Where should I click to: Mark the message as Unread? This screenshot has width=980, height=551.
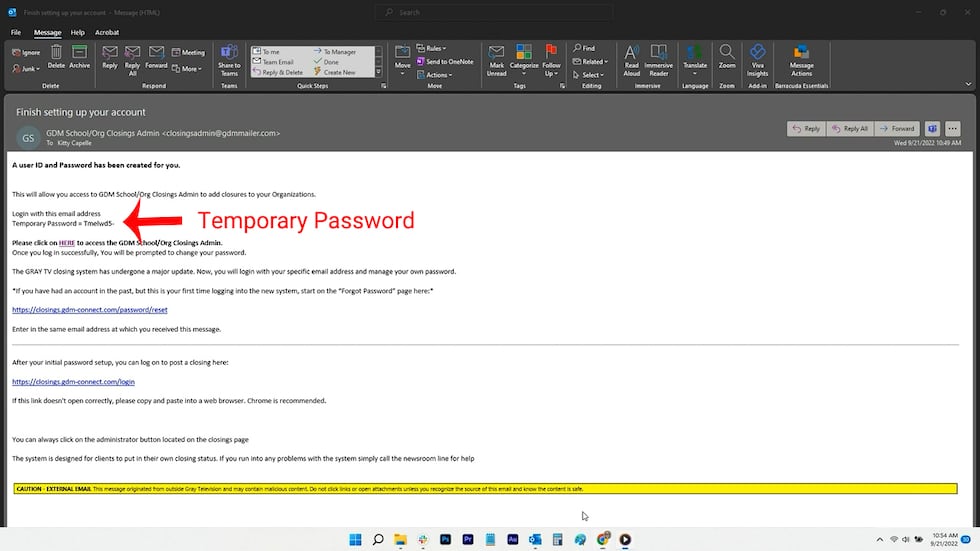click(x=497, y=58)
